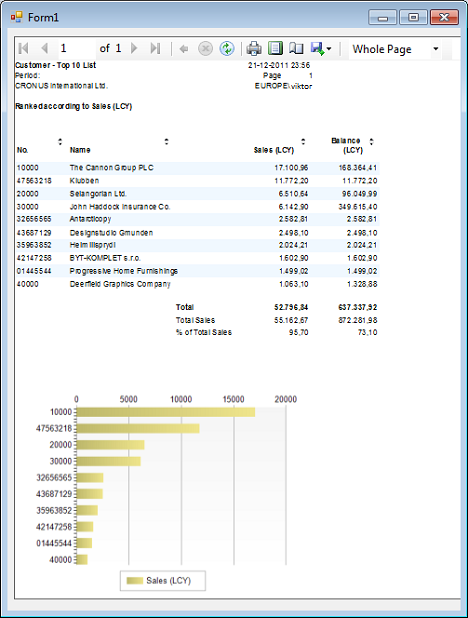
Task: Click the chart bar for 10000
Action: 166,412
